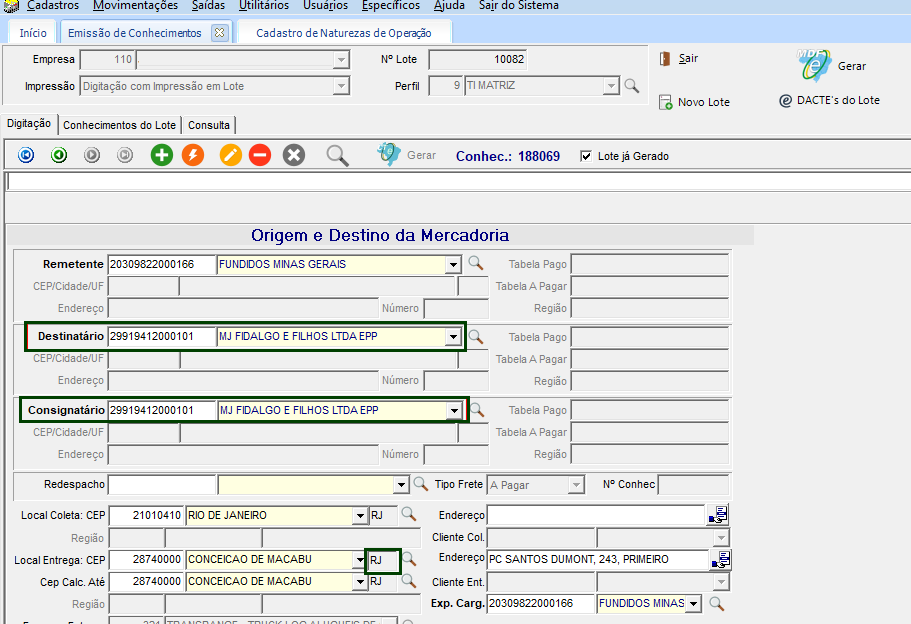Delete record with red minus icon
The width and height of the screenshot is (911, 624).
coord(260,155)
